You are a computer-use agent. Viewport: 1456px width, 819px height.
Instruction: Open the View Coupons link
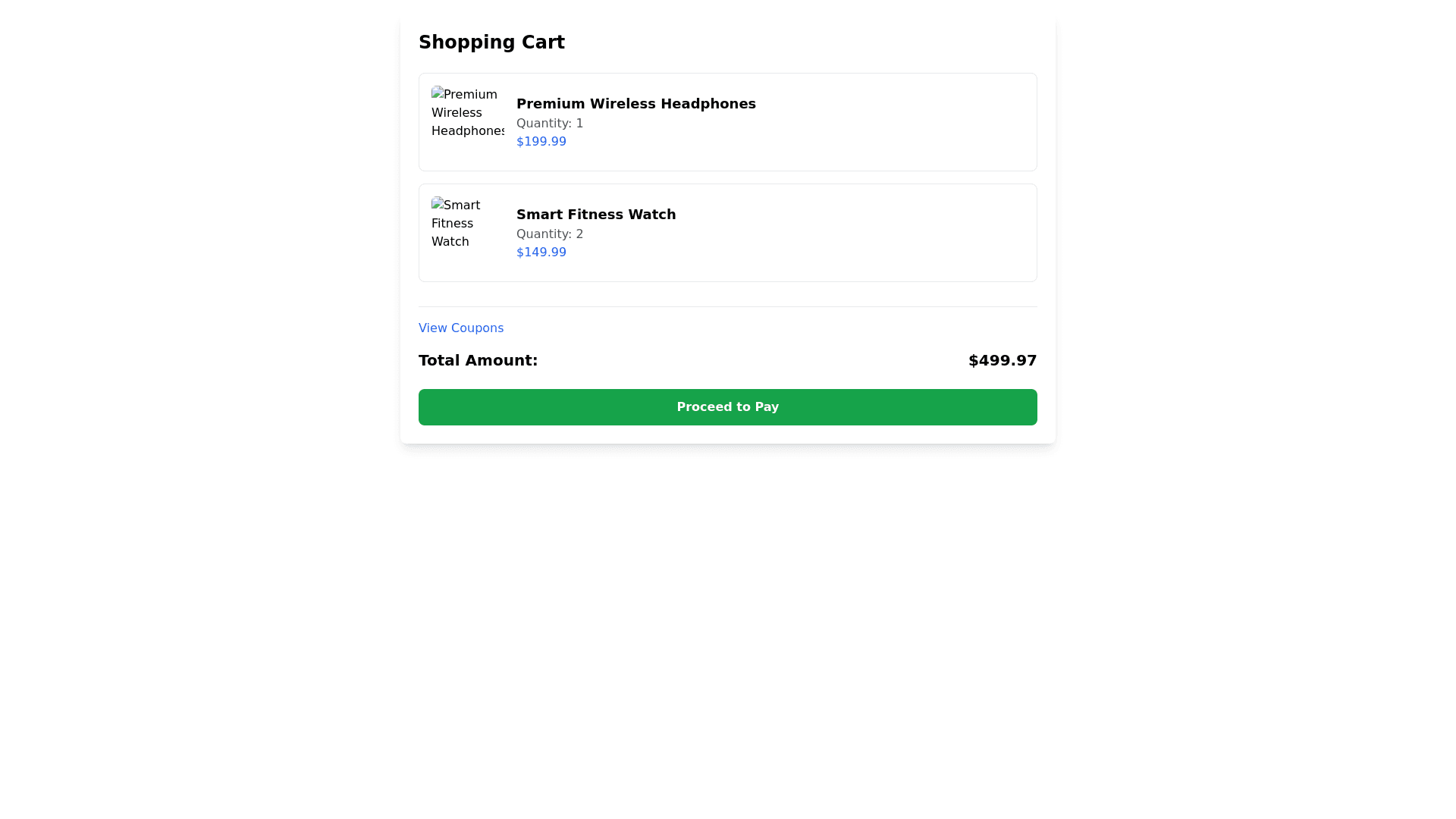[460, 328]
